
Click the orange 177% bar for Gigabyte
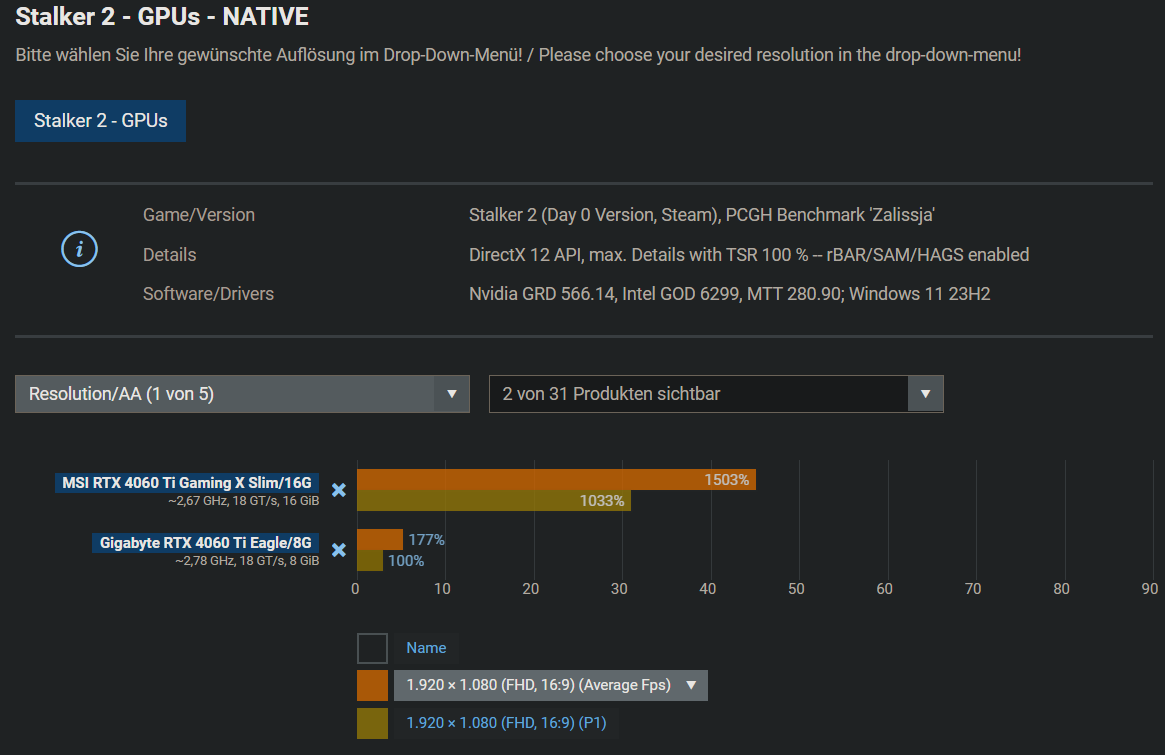click(379, 540)
